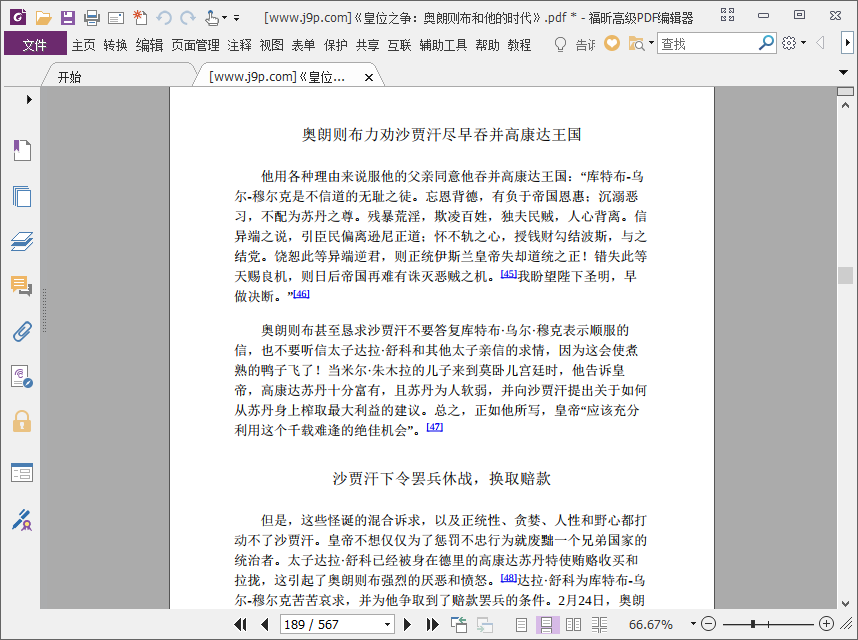This screenshot has height=640, width=858.
Task: Open the form fields panel
Action: coord(22,473)
